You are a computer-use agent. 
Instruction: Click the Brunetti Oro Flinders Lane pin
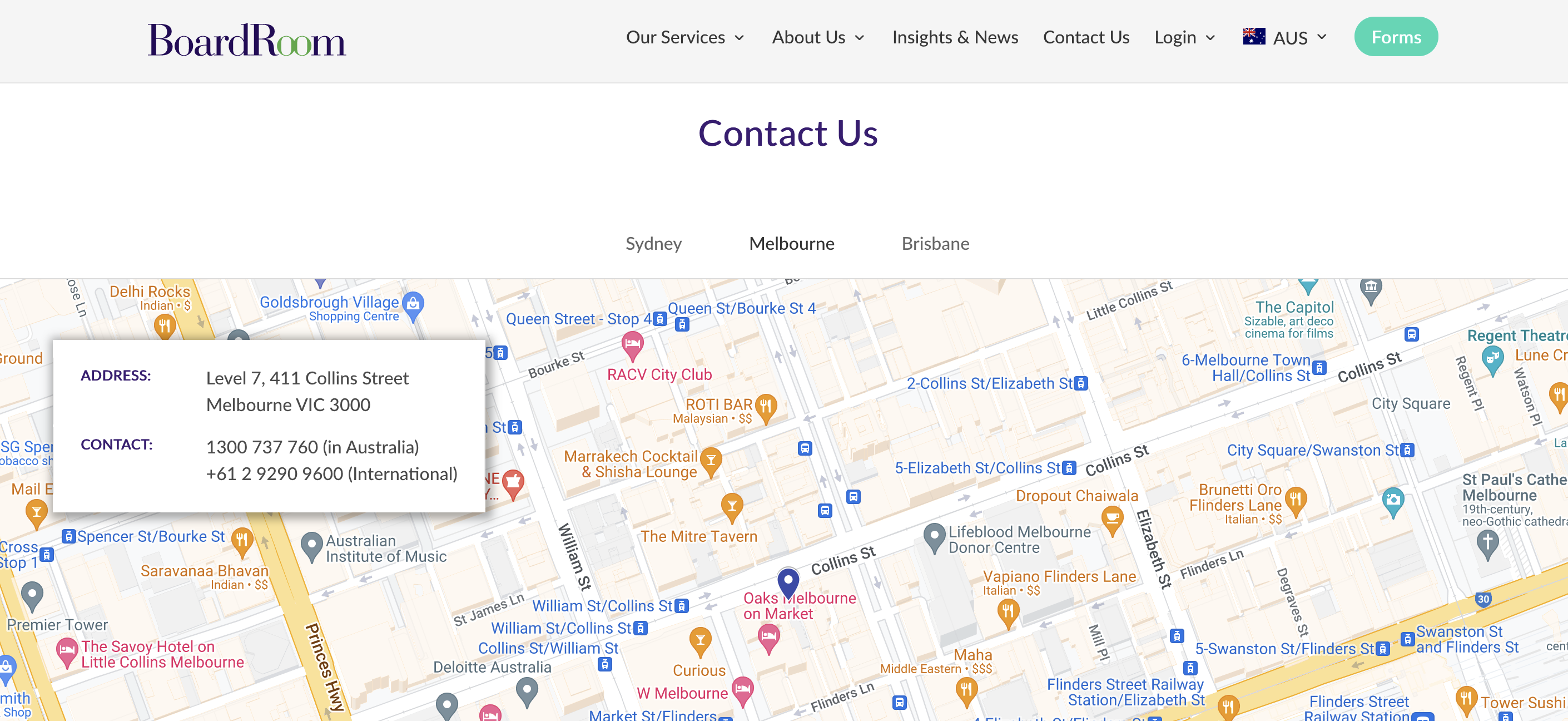click(1296, 502)
